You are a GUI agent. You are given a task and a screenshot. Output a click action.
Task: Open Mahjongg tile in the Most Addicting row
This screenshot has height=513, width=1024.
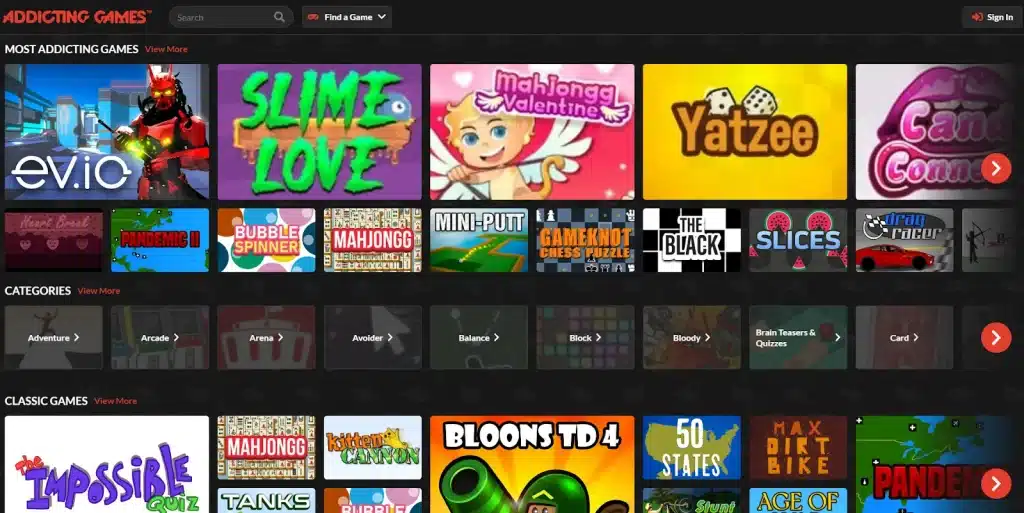pos(373,240)
